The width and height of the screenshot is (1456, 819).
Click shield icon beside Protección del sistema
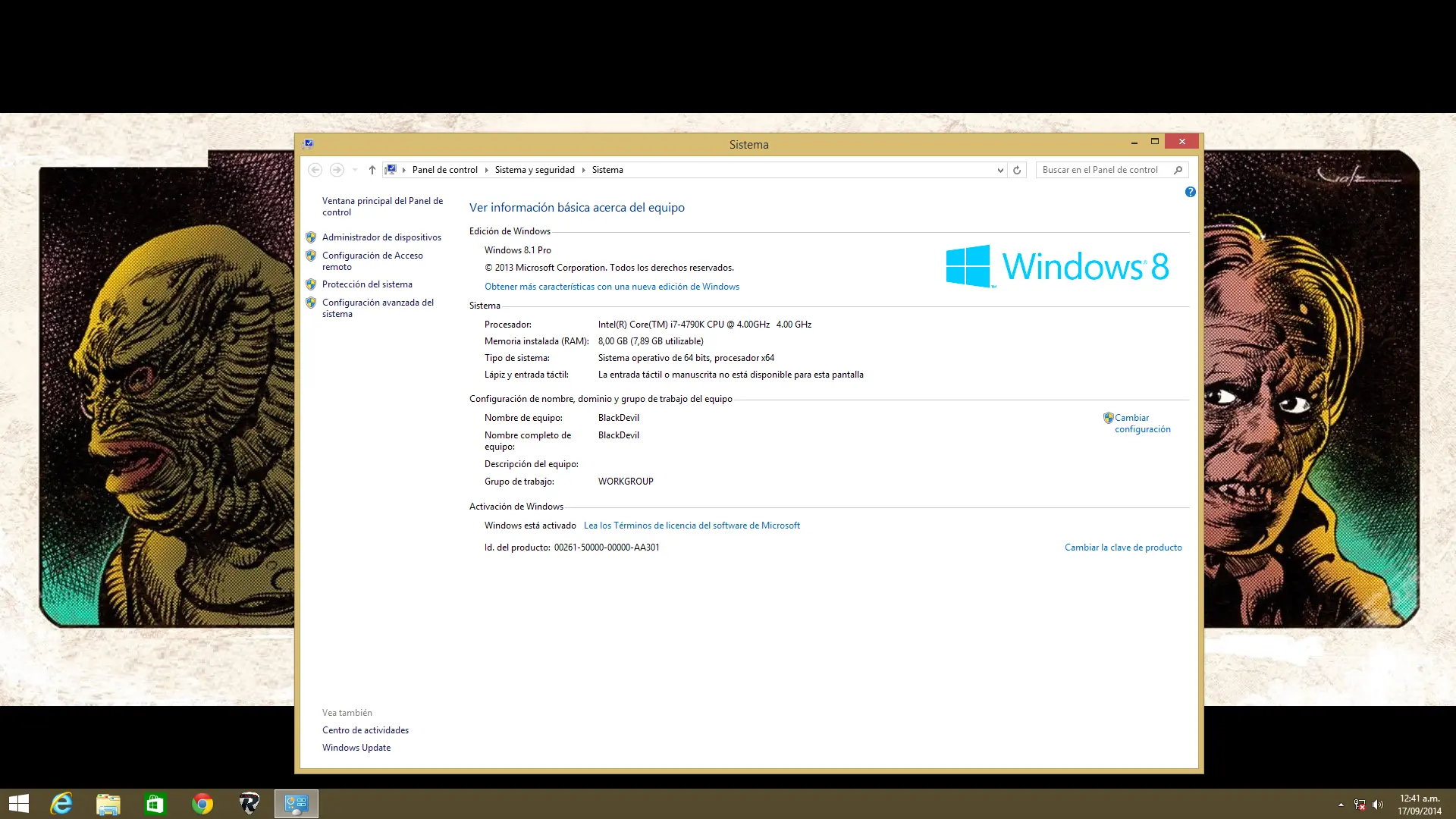pos(311,284)
